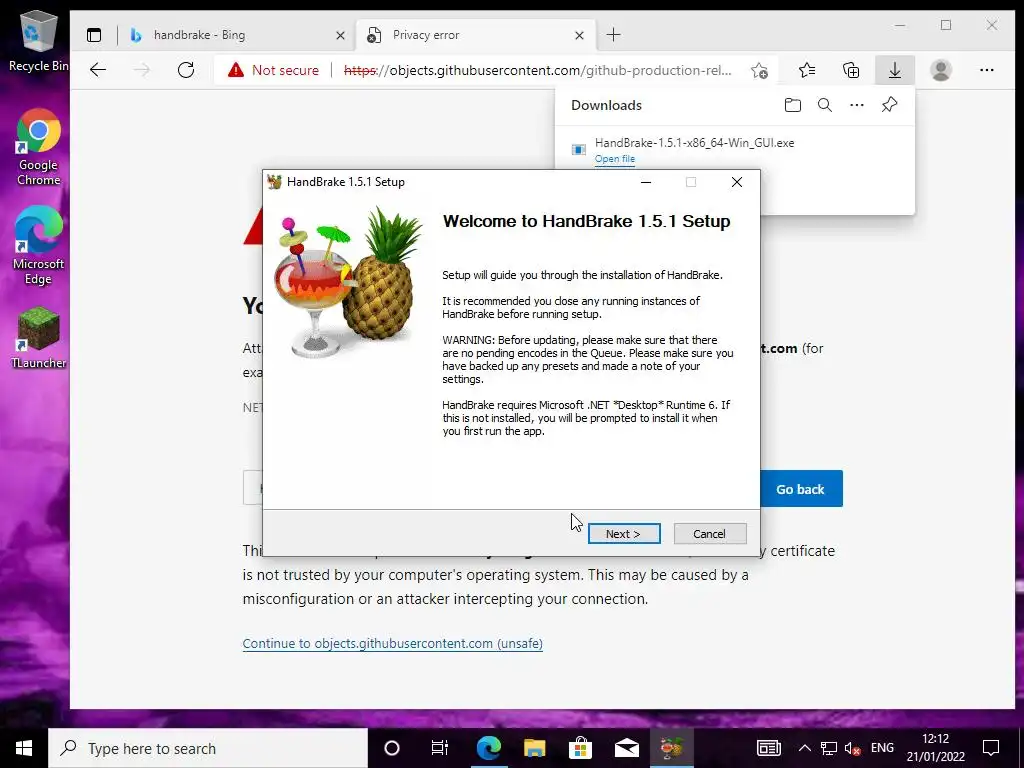Click the muted volume tray icon
This screenshot has height=768, width=1024.
coord(852,748)
